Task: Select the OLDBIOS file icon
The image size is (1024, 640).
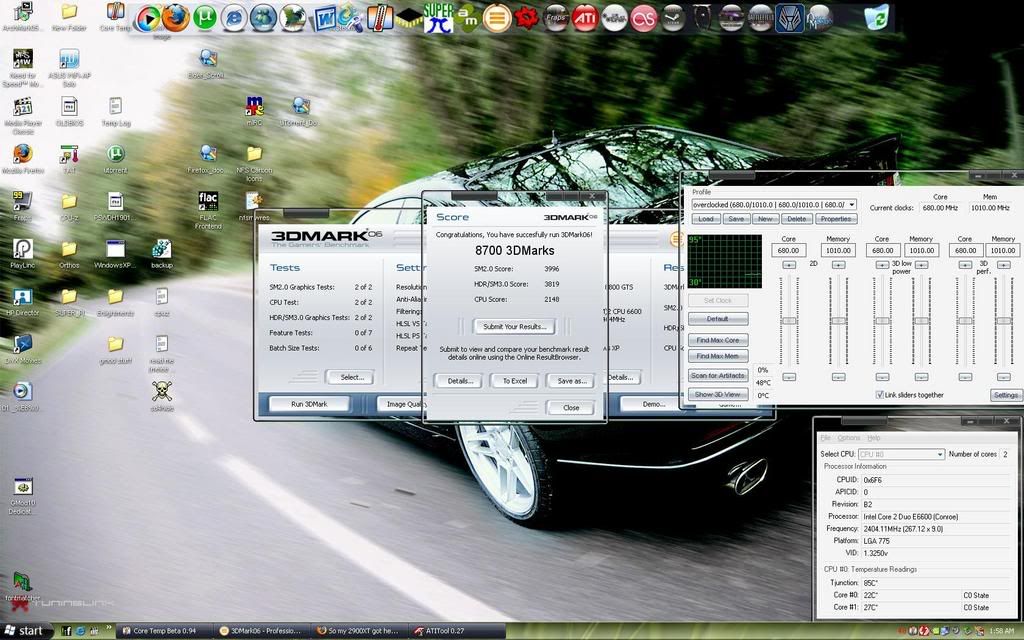Action: (x=69, y=111)
